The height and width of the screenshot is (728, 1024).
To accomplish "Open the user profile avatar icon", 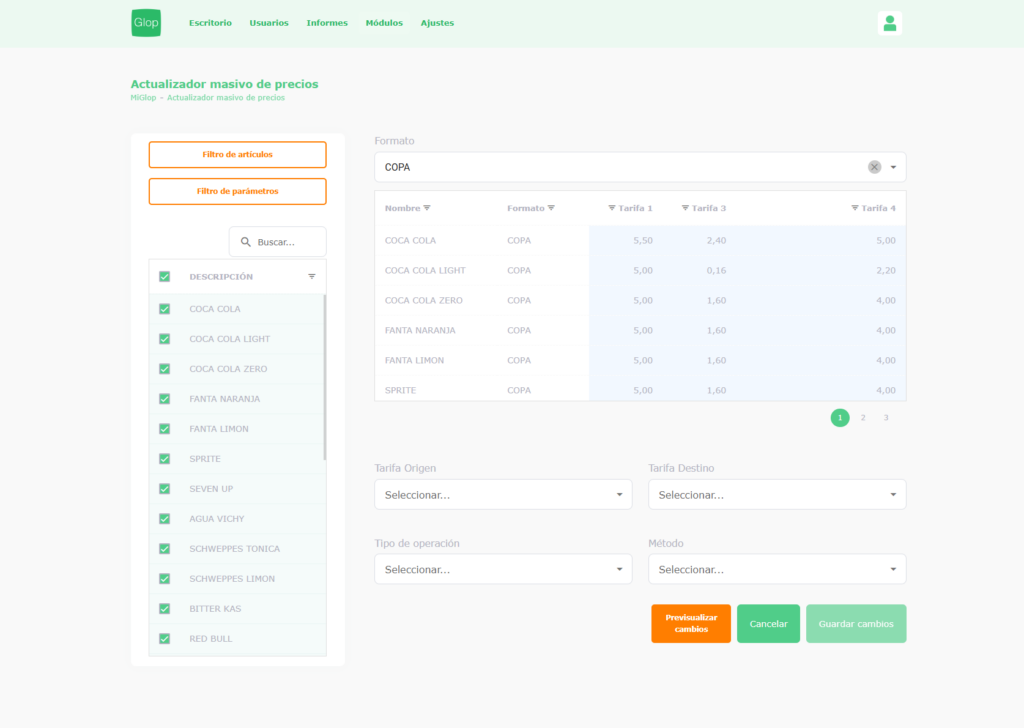I will click(x=889, y=23).
